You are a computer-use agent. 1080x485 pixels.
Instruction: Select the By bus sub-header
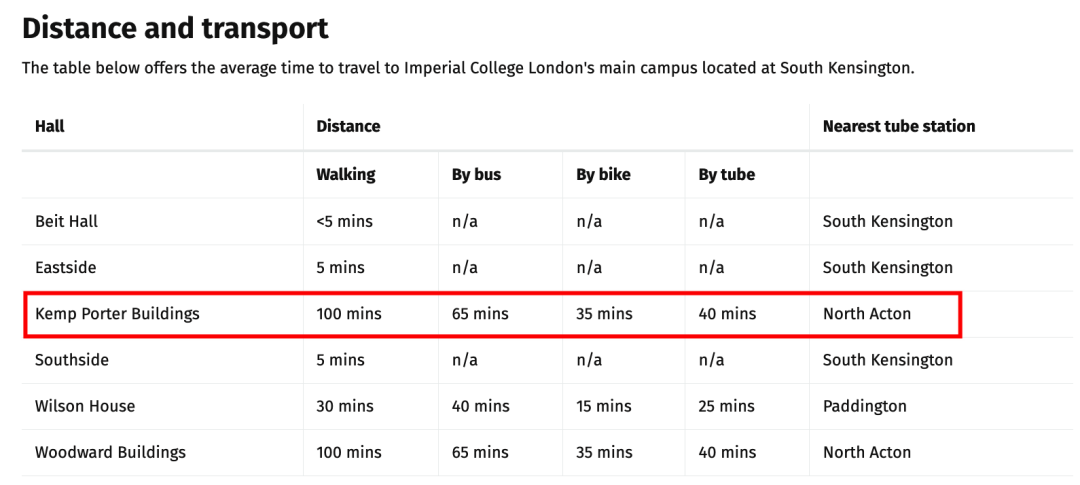(477, 175)
